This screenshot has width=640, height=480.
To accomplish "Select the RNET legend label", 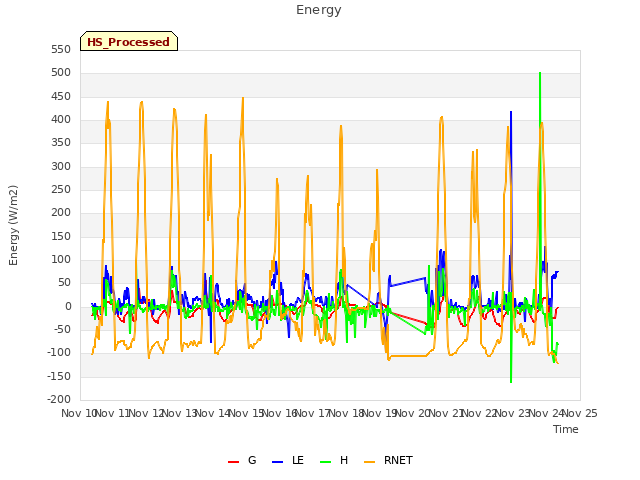I will point(398,460).
